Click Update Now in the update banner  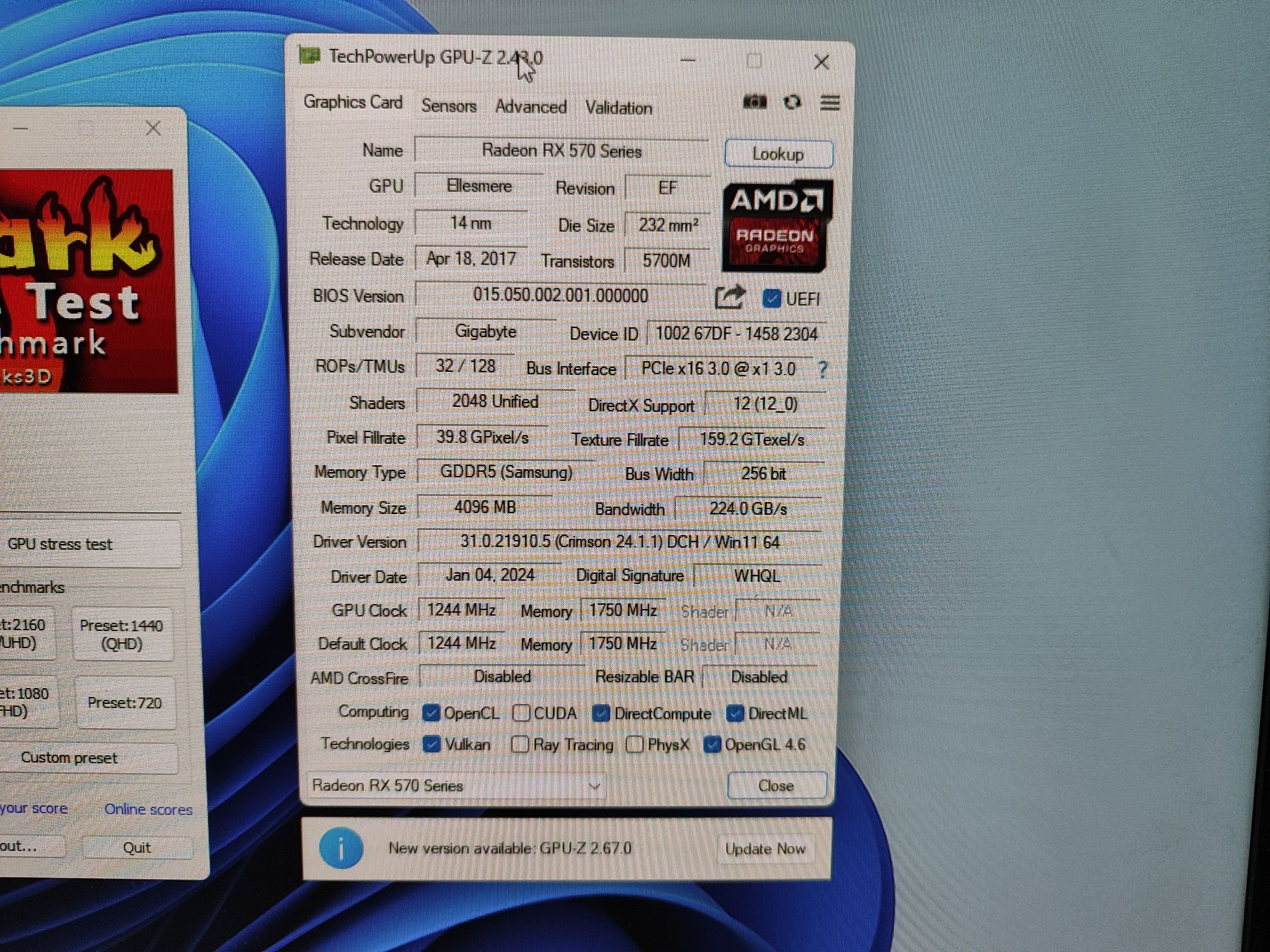(765, 849)
